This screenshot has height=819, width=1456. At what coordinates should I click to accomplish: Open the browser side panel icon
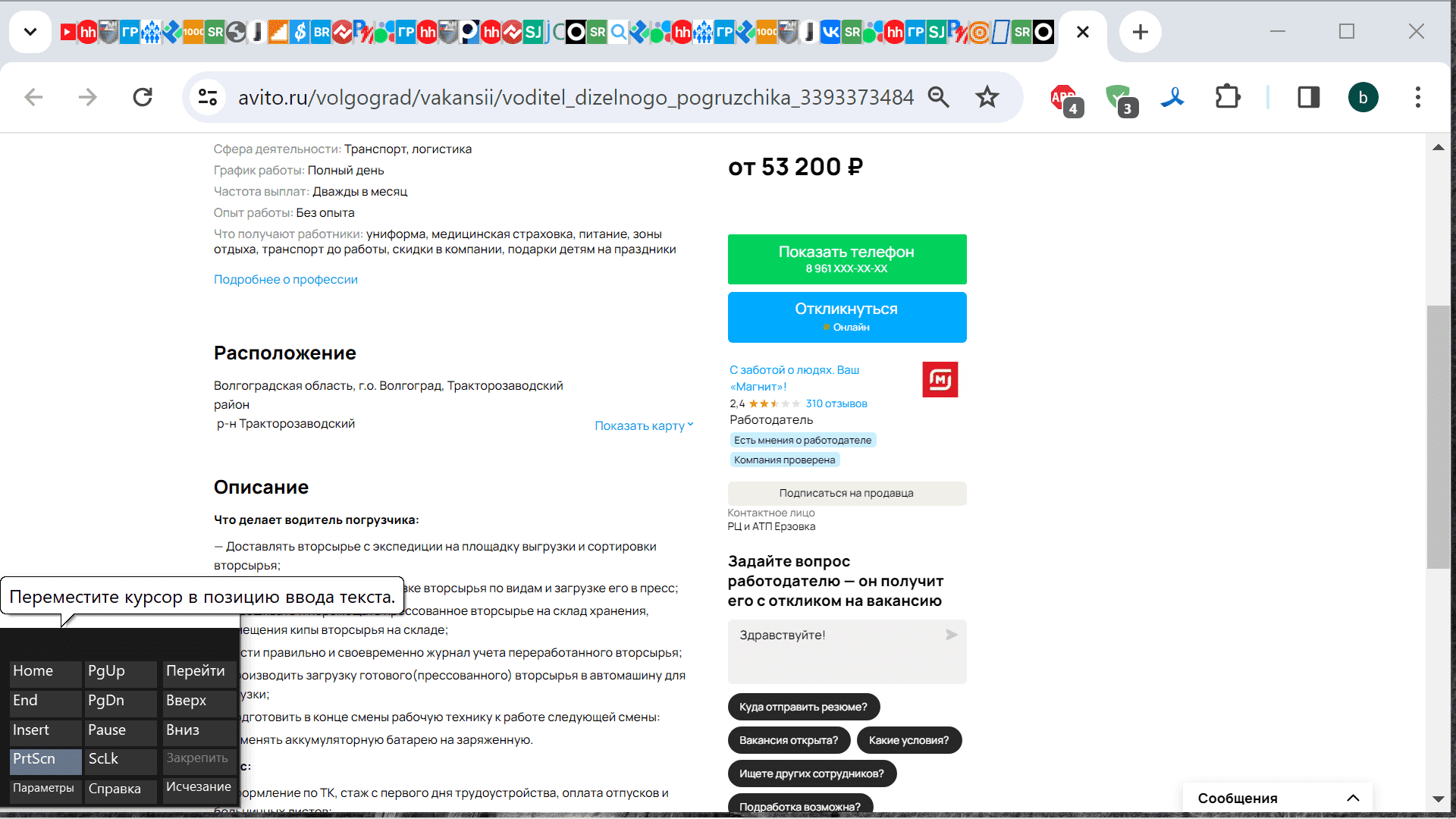1308,97
